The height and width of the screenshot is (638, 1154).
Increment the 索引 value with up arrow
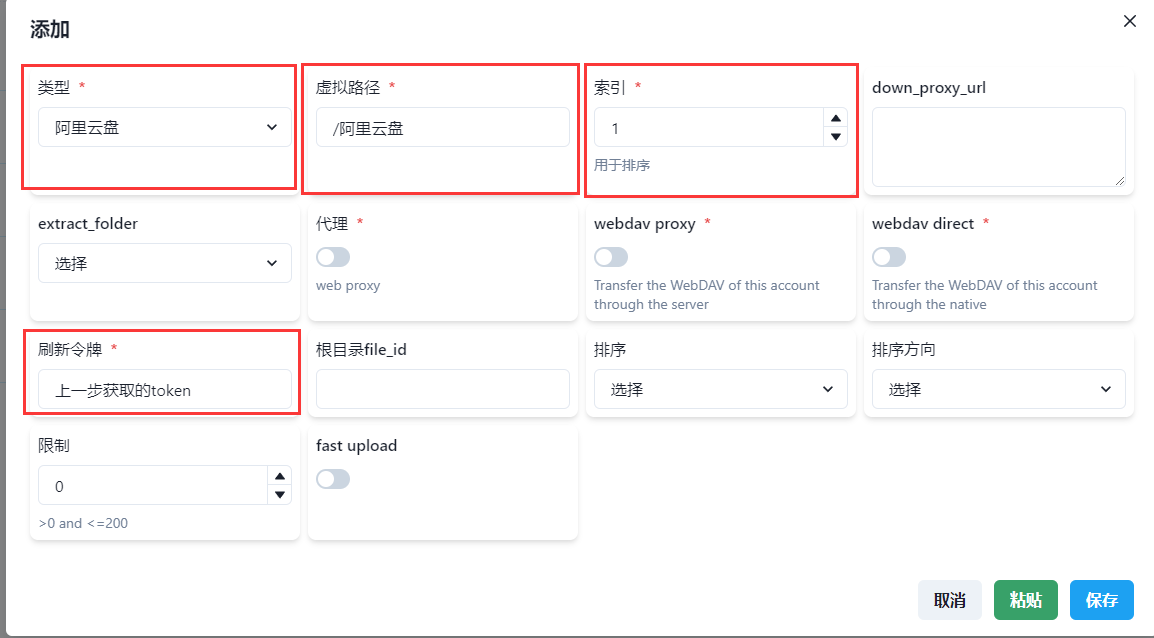click(x=835, y=119)
